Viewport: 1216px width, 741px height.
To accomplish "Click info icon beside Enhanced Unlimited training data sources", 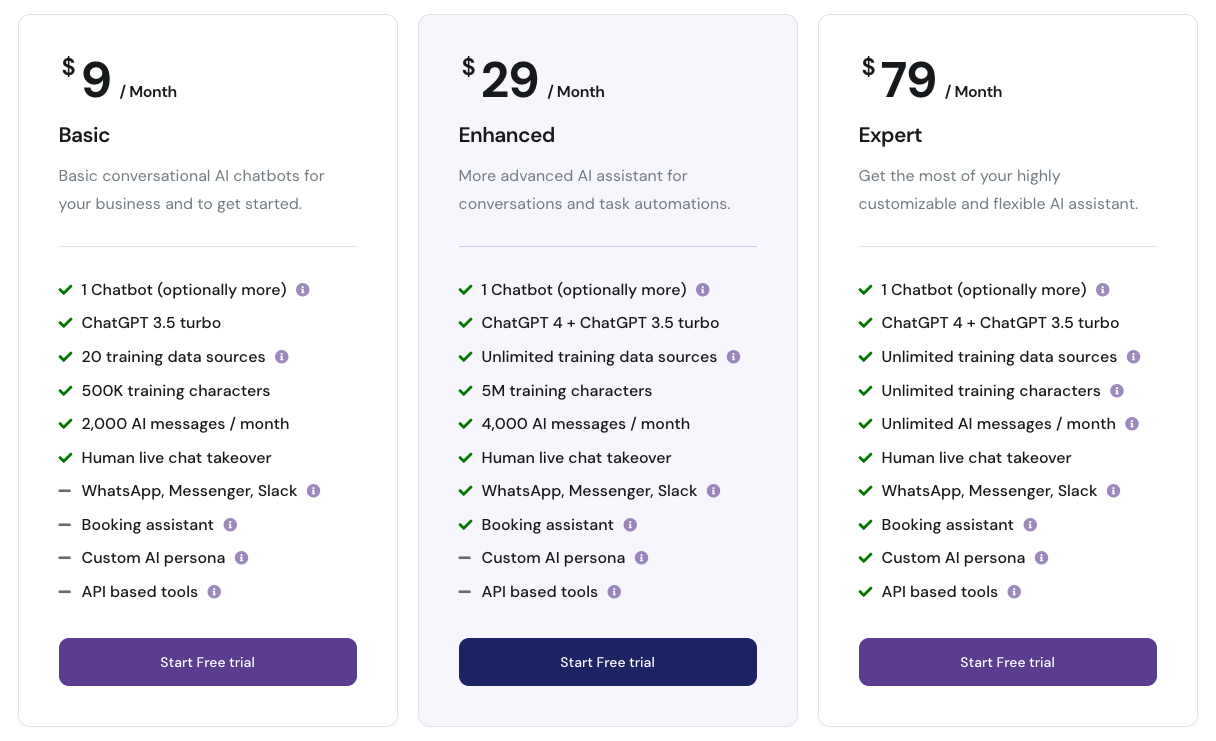I will (734, 357).
